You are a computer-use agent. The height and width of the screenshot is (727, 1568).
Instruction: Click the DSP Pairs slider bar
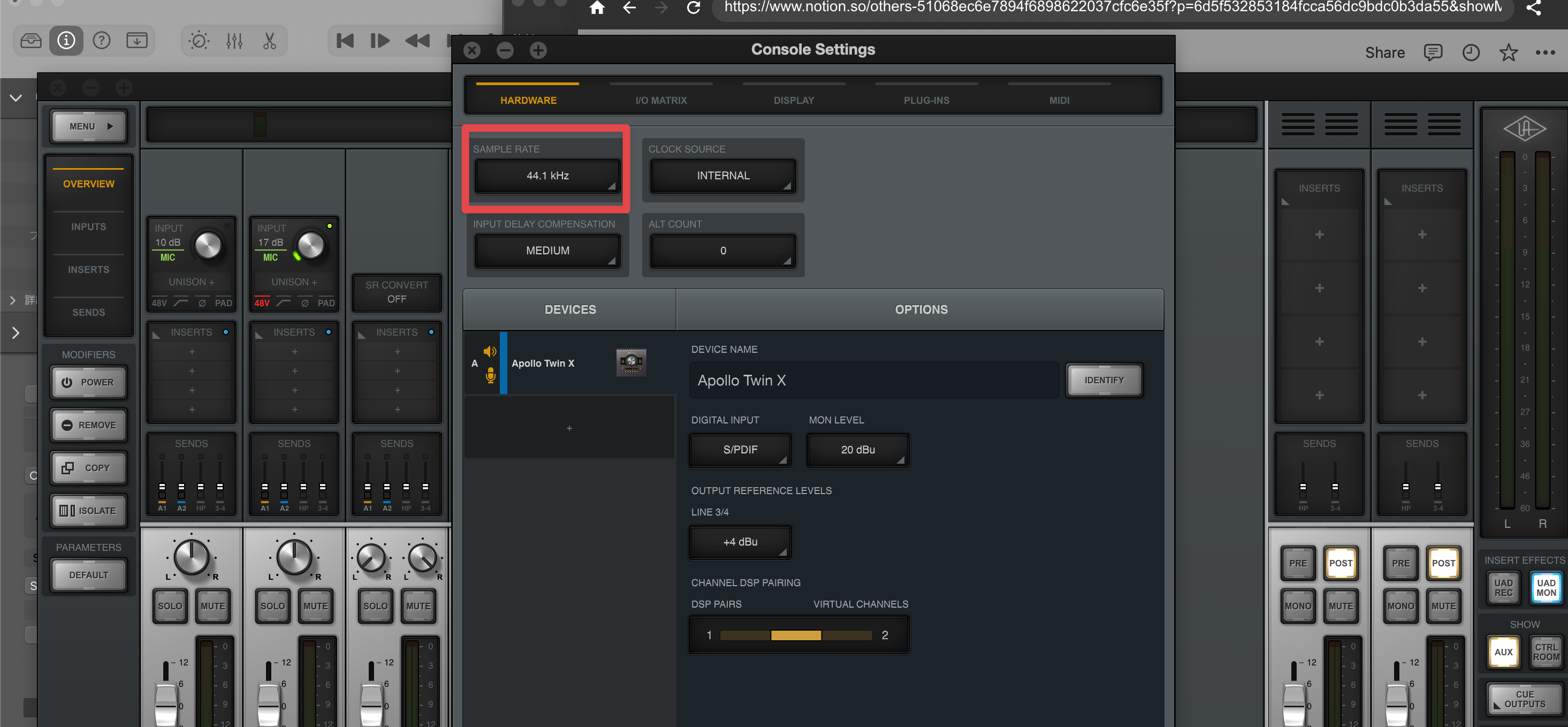(796, 635)
